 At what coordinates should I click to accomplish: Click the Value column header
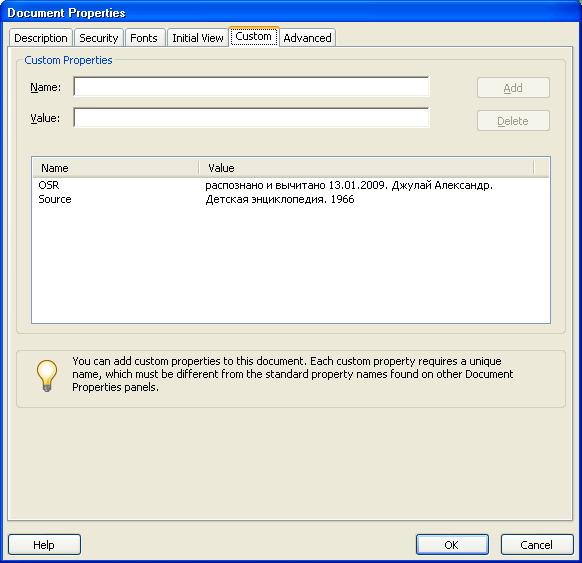click(x=366, y=168)
